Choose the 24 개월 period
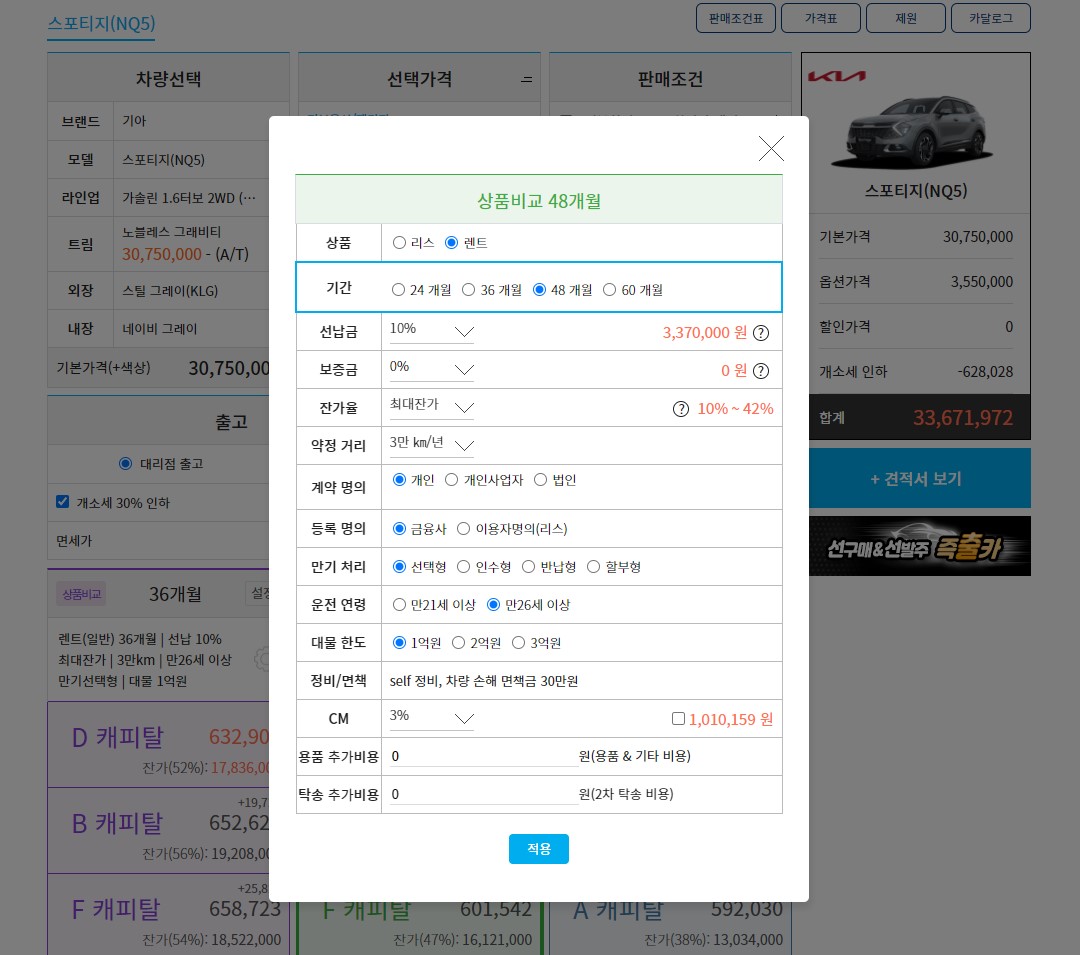1080x955 pixels. point(398,290)
